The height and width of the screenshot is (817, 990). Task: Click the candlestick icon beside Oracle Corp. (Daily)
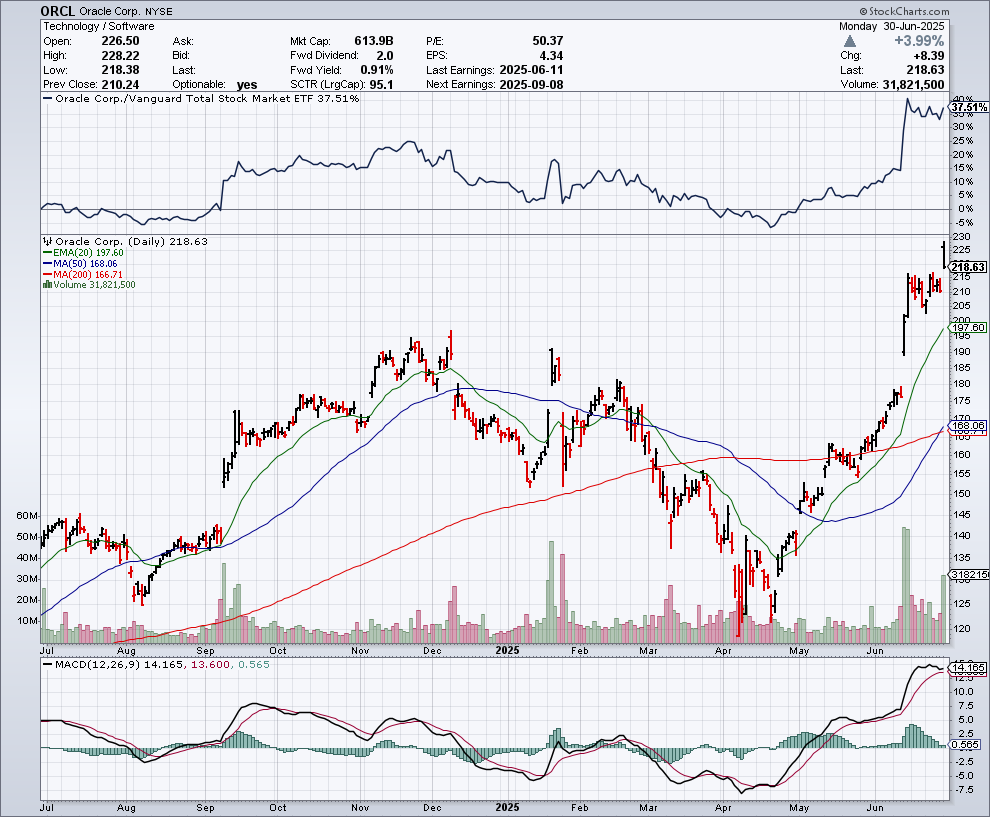tap(47, 241)
